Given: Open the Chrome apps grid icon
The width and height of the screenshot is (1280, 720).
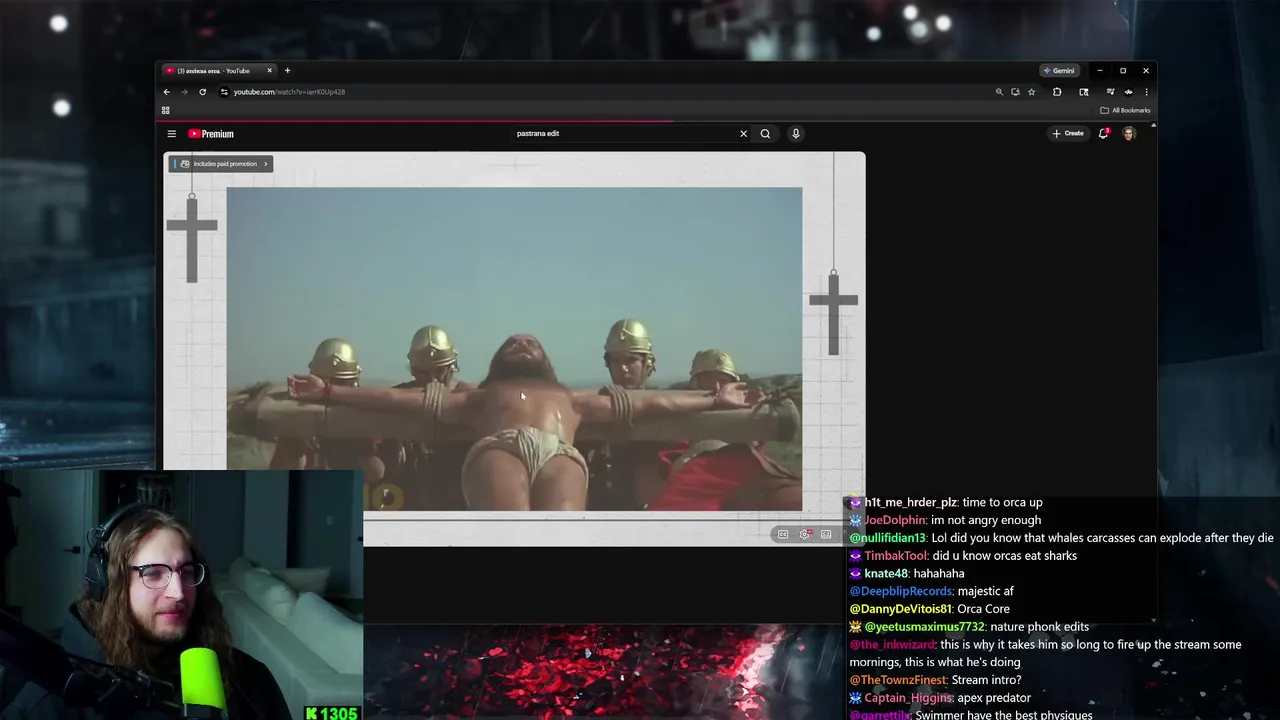Looking at the screenshot, I should tap(166, 111).
